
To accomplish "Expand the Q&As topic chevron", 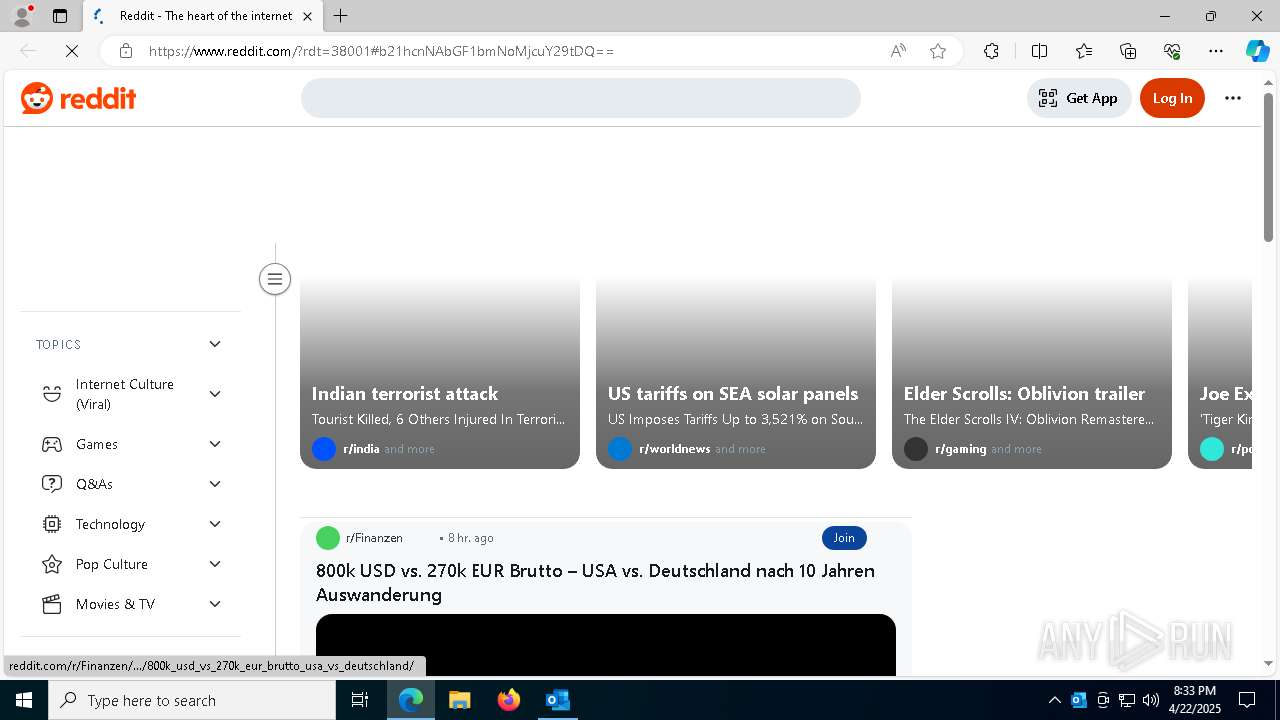I will [x=215, y=484].
